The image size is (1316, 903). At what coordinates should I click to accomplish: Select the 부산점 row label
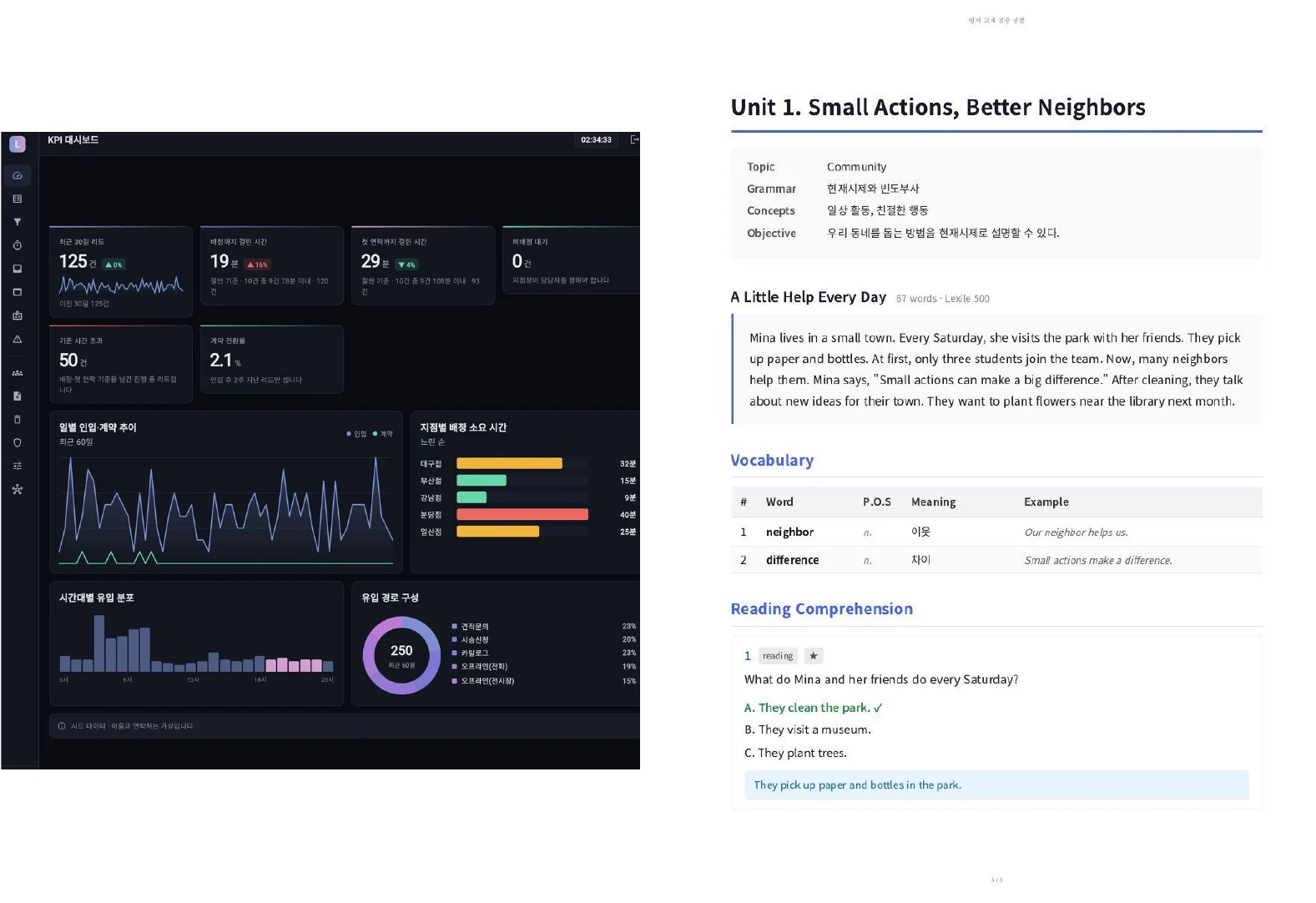click(x=431, y=481)
